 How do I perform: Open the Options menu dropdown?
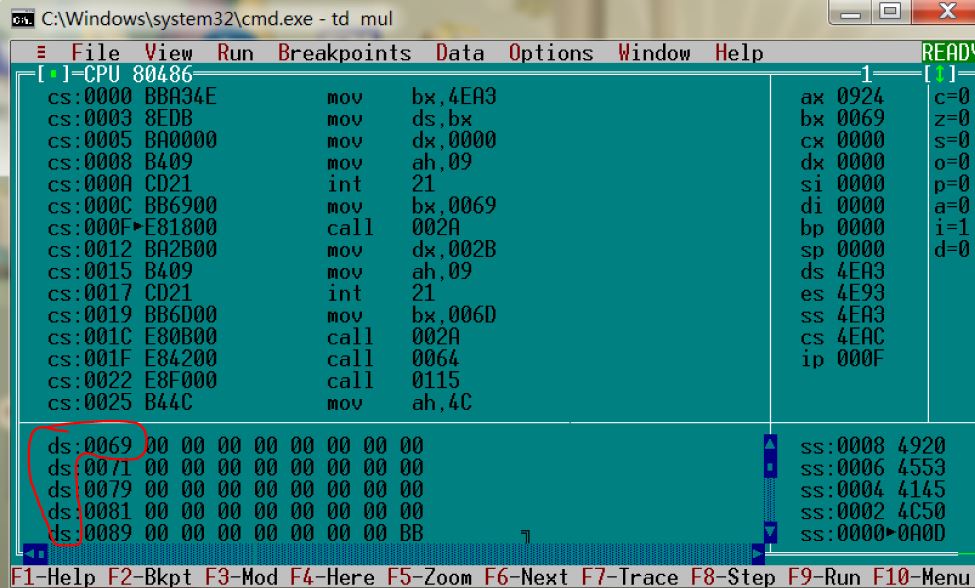click(x=551, y=52)
